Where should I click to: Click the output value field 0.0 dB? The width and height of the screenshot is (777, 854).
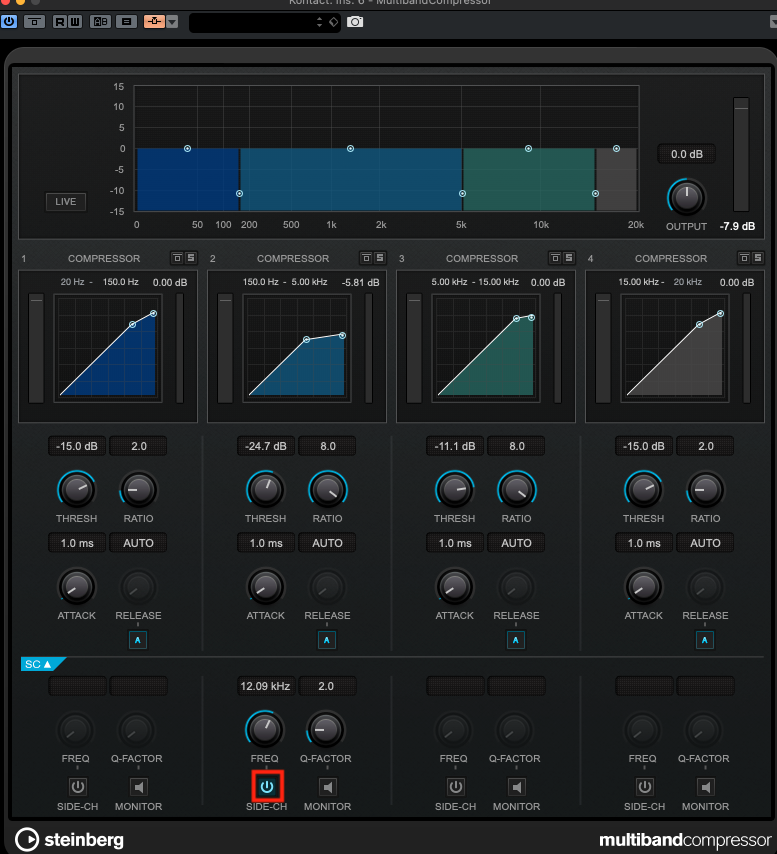[x=686, y=154]
